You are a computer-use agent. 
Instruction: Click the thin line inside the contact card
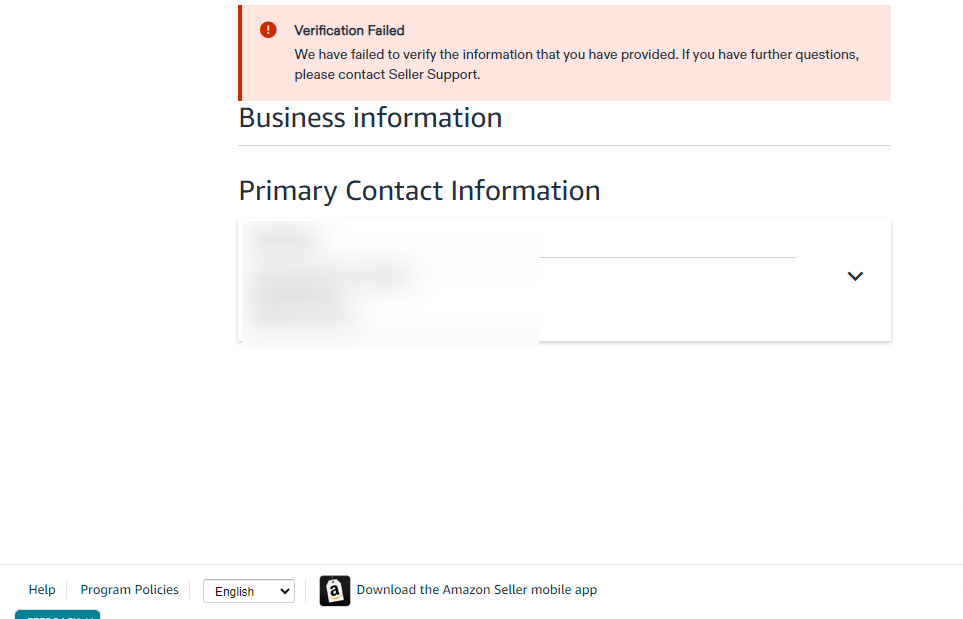667,257
